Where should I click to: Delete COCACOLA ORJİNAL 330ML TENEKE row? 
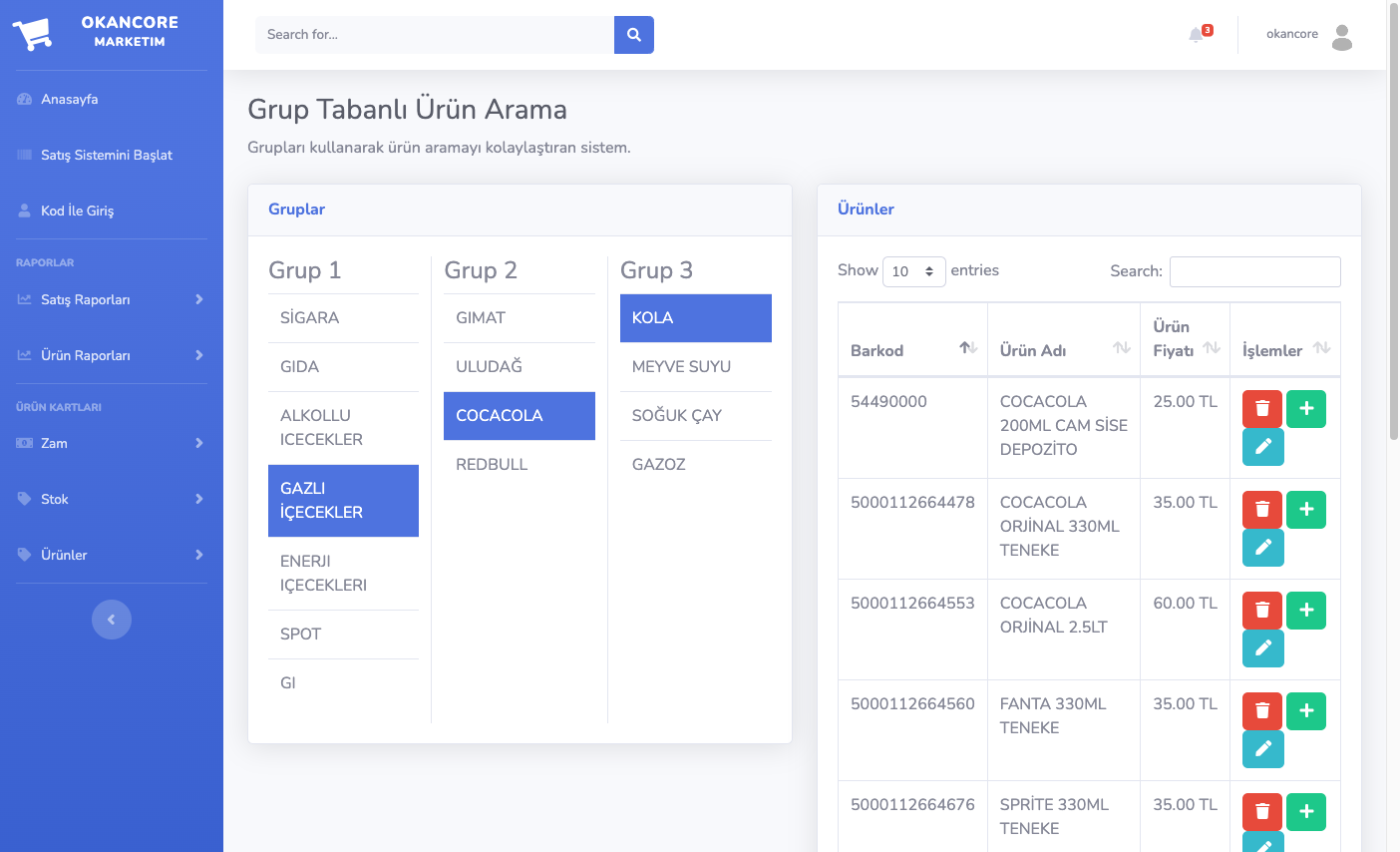1262,510
